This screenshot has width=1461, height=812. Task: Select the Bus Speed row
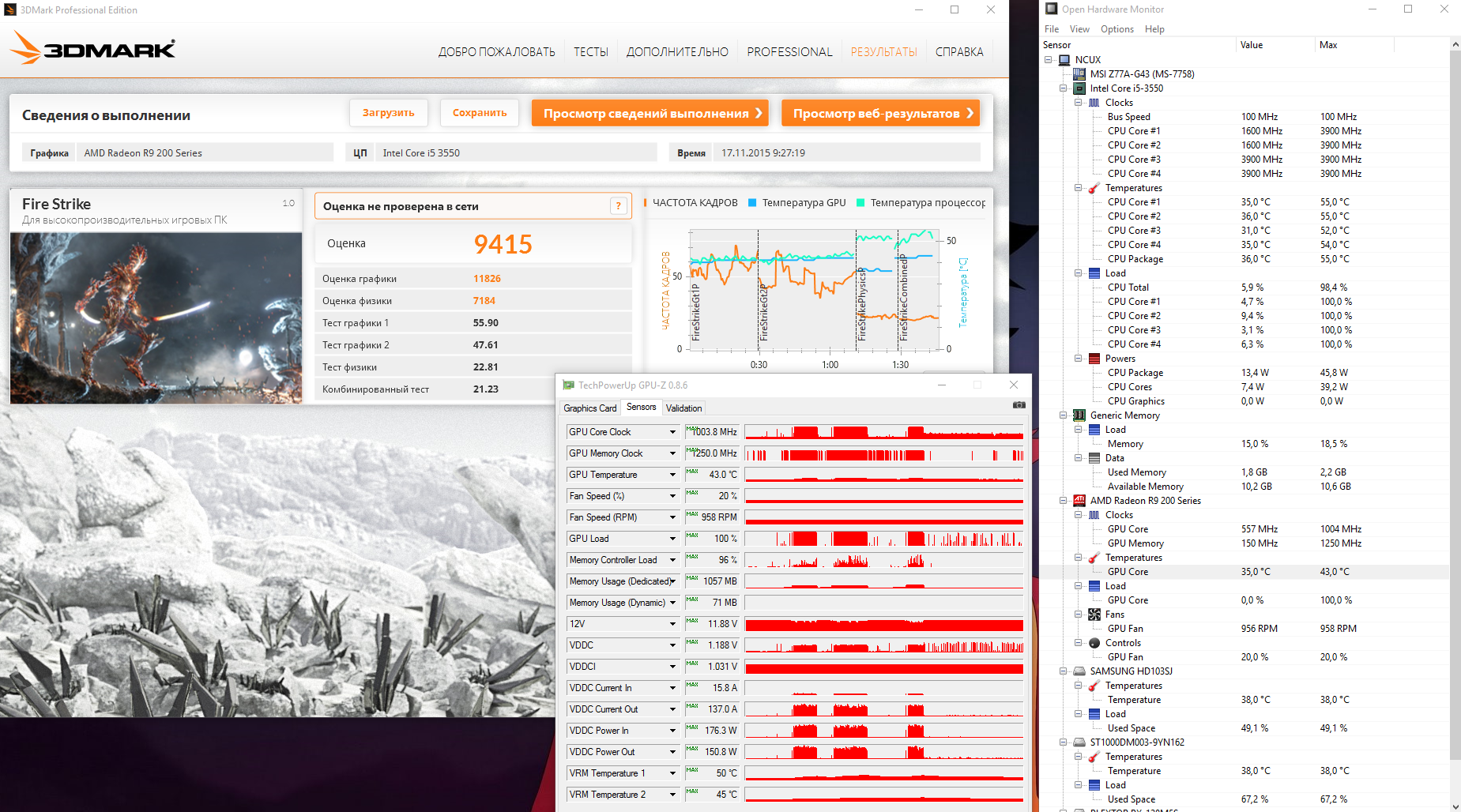pyautogui.click(x=1244, y=117)
